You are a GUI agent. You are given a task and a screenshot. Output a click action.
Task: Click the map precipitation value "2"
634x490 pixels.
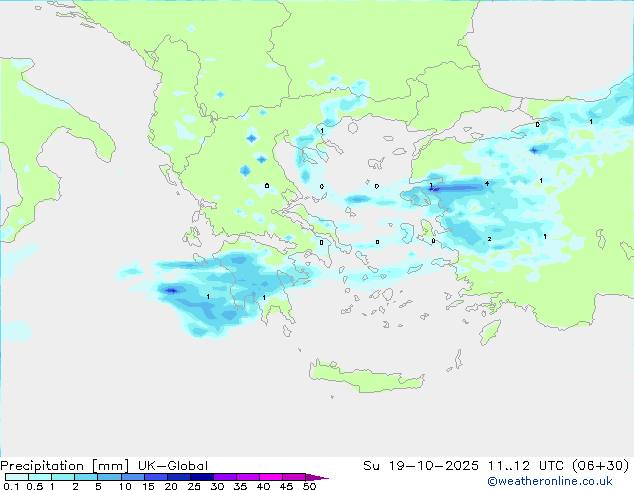pos(489,239)
